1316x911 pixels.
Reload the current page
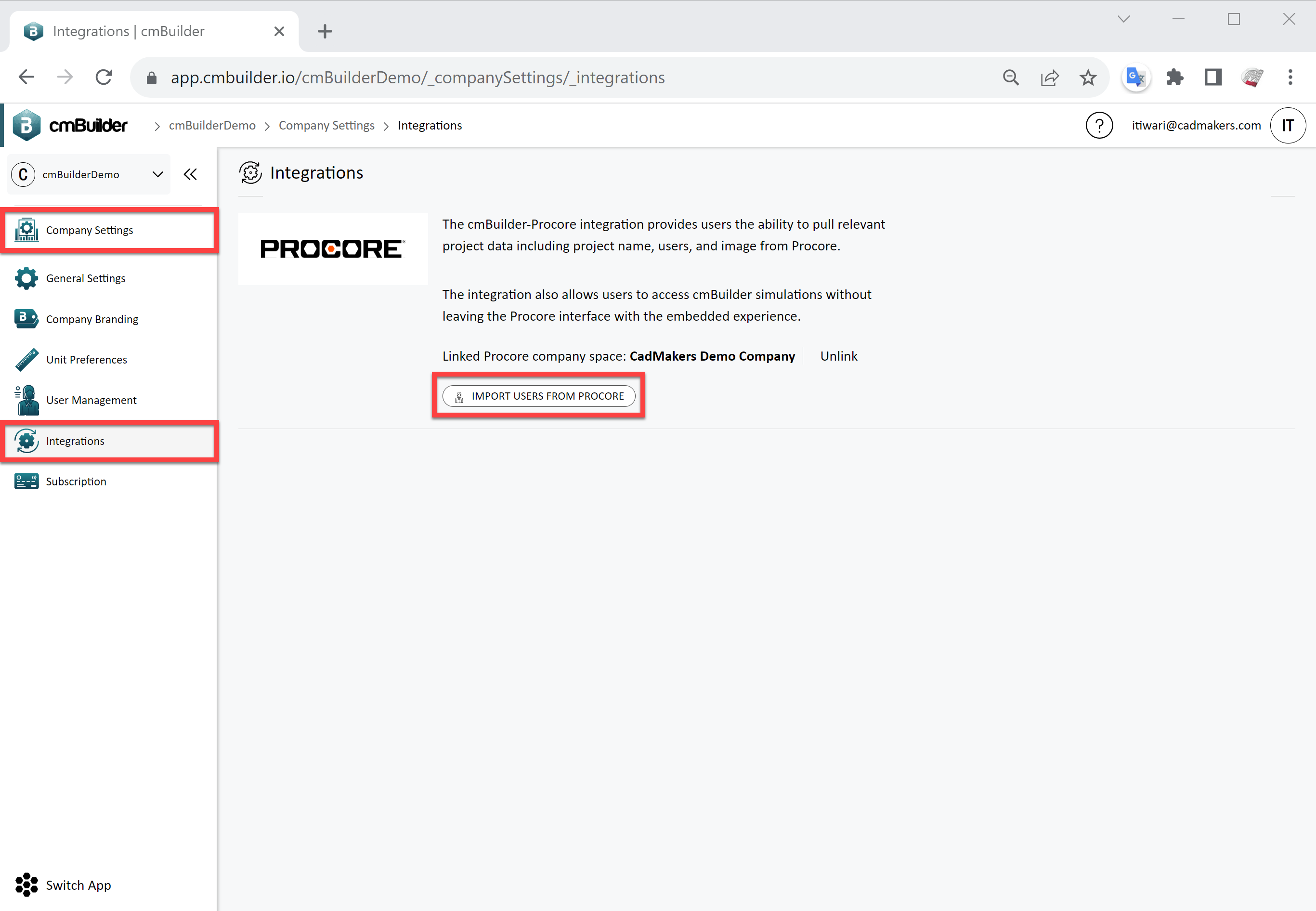point(104,77)
